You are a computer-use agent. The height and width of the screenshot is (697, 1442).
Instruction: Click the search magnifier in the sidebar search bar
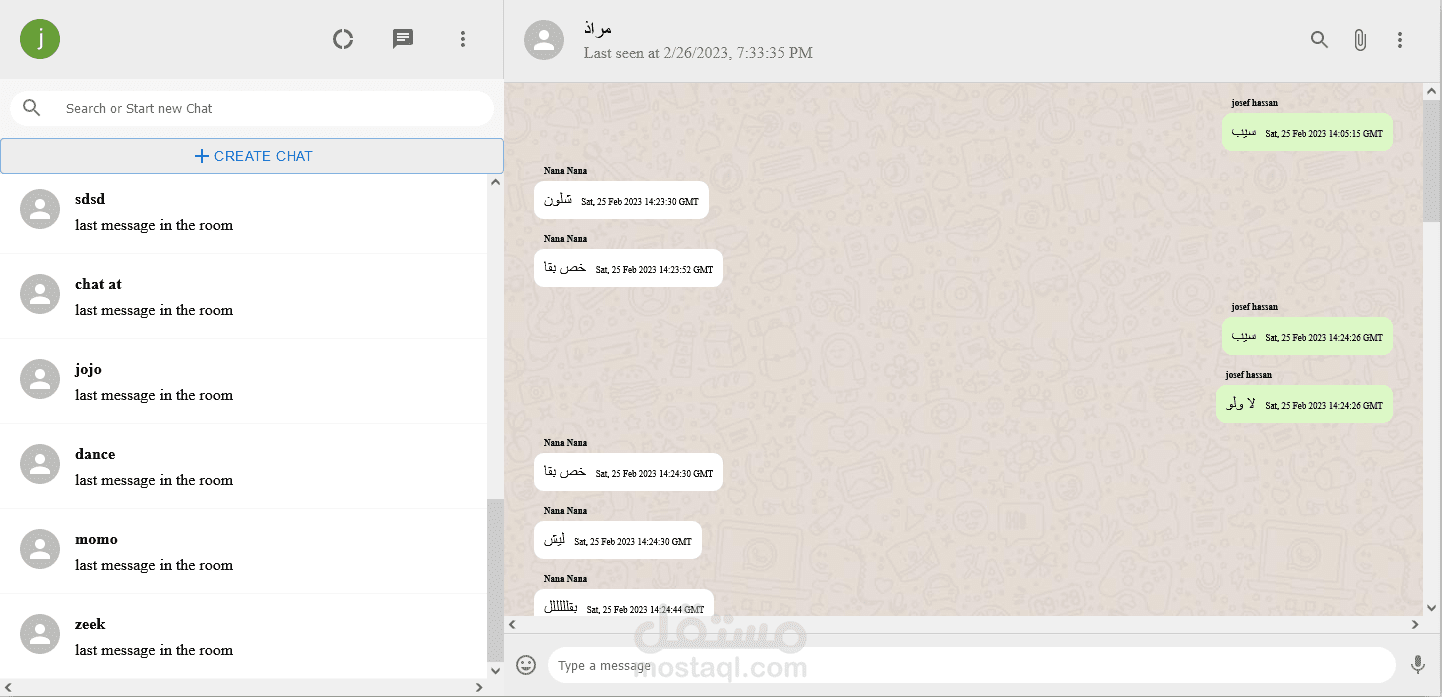coord(31,107)
